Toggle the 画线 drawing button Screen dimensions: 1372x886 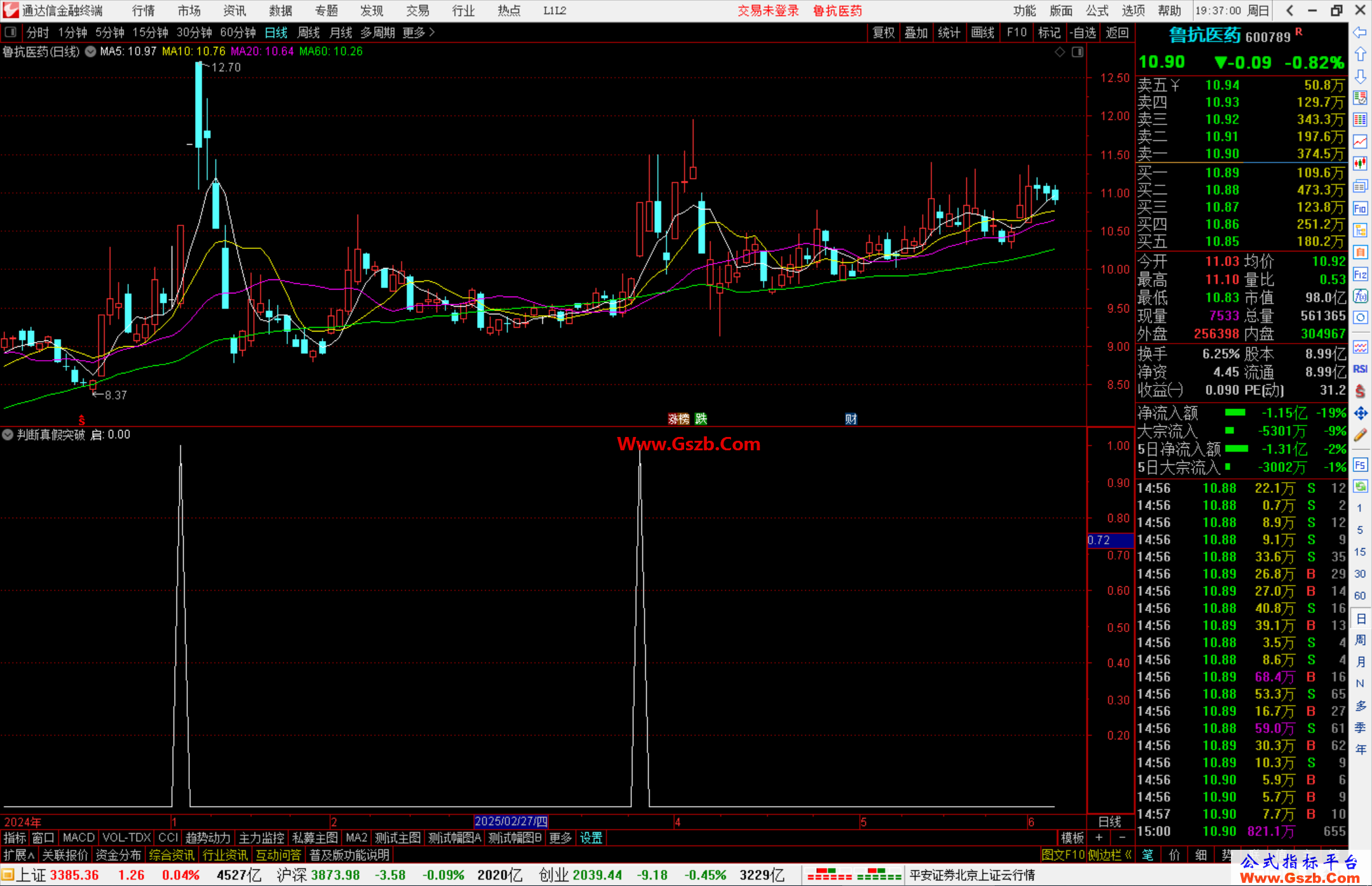pyautogui.click(x=983, y=32)
